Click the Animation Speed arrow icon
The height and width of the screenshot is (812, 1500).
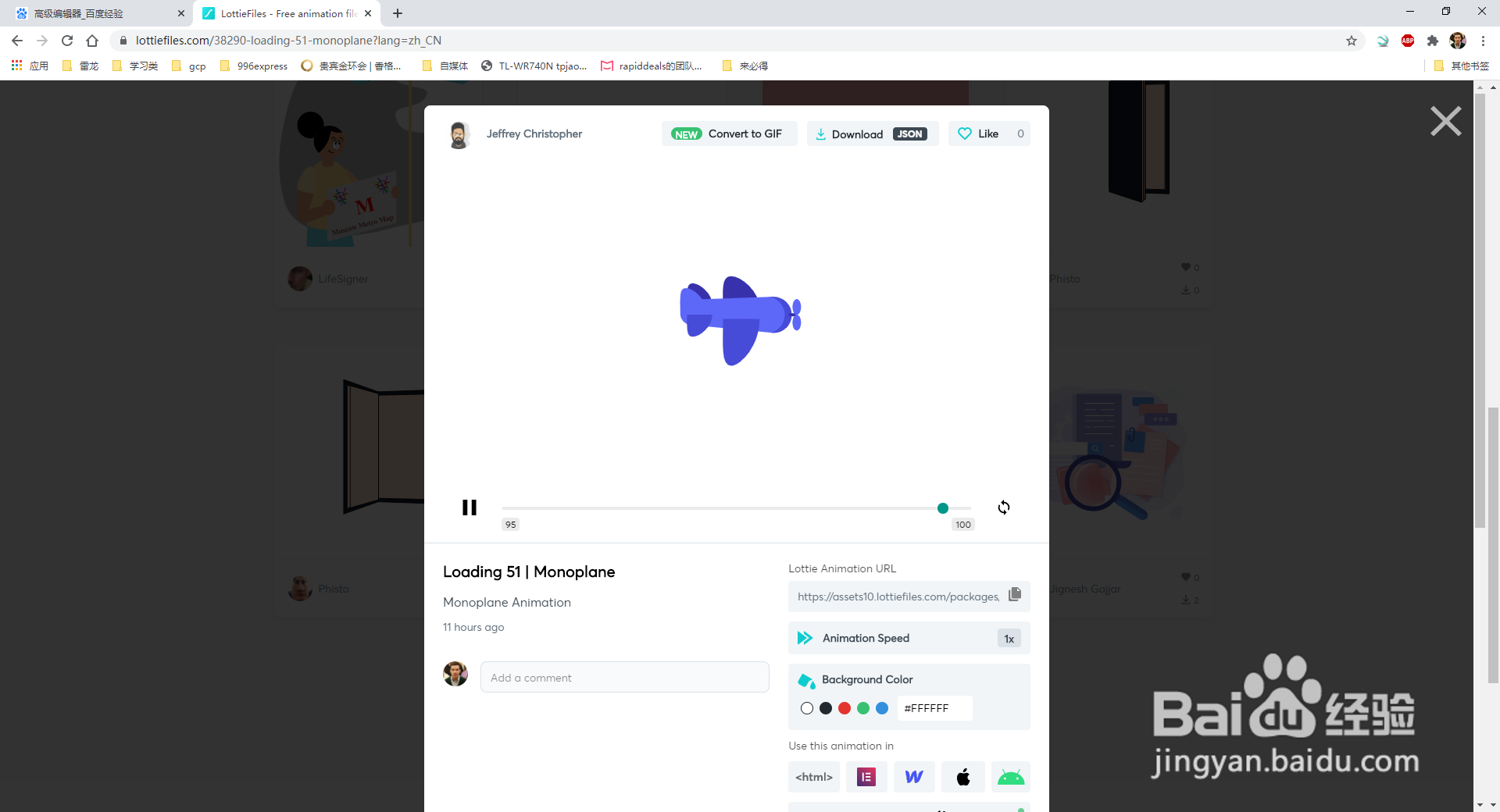[805, 638]
